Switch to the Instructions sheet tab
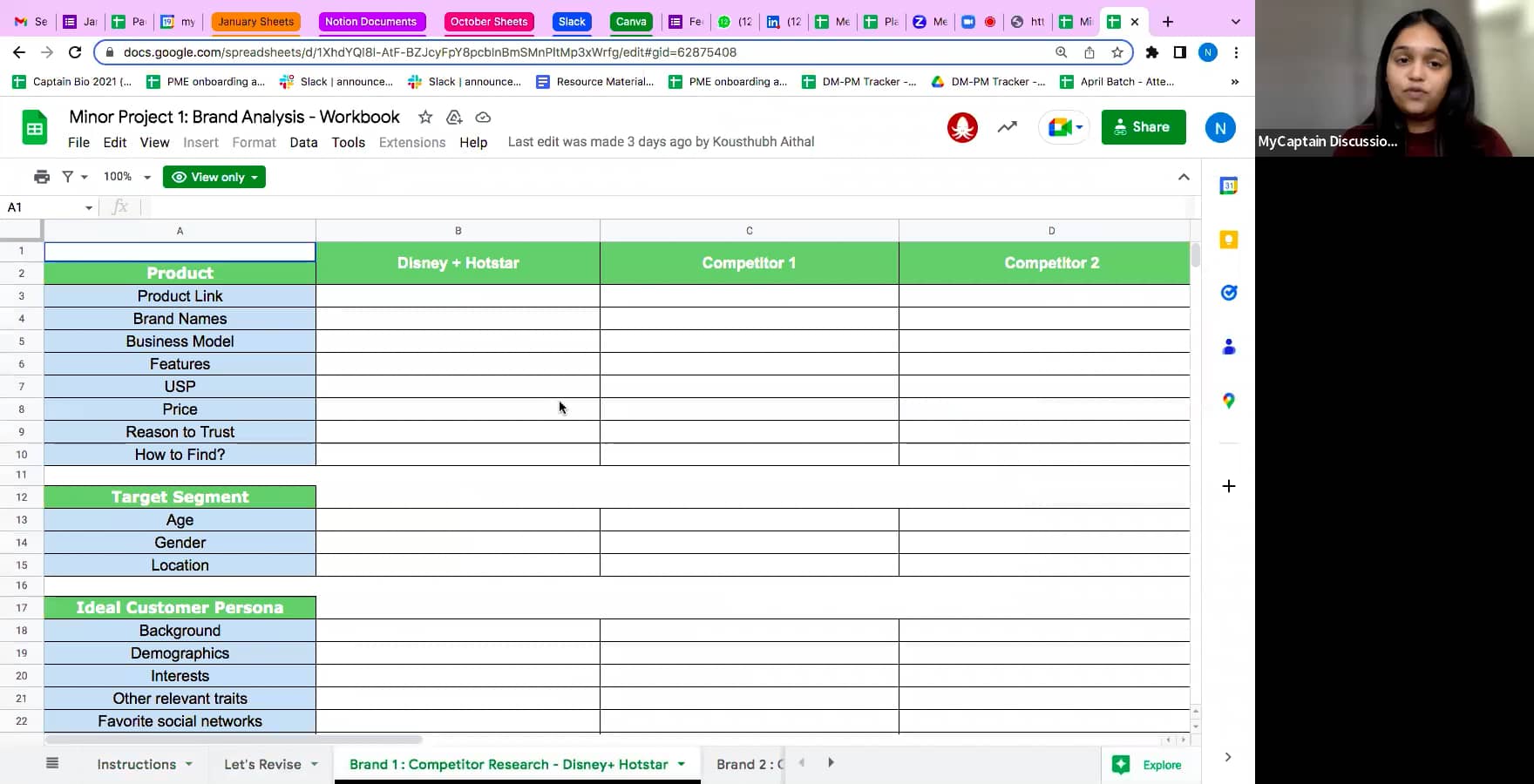Image resolution: width=1534 pixels, height=784 pixels. pos(137,764)
